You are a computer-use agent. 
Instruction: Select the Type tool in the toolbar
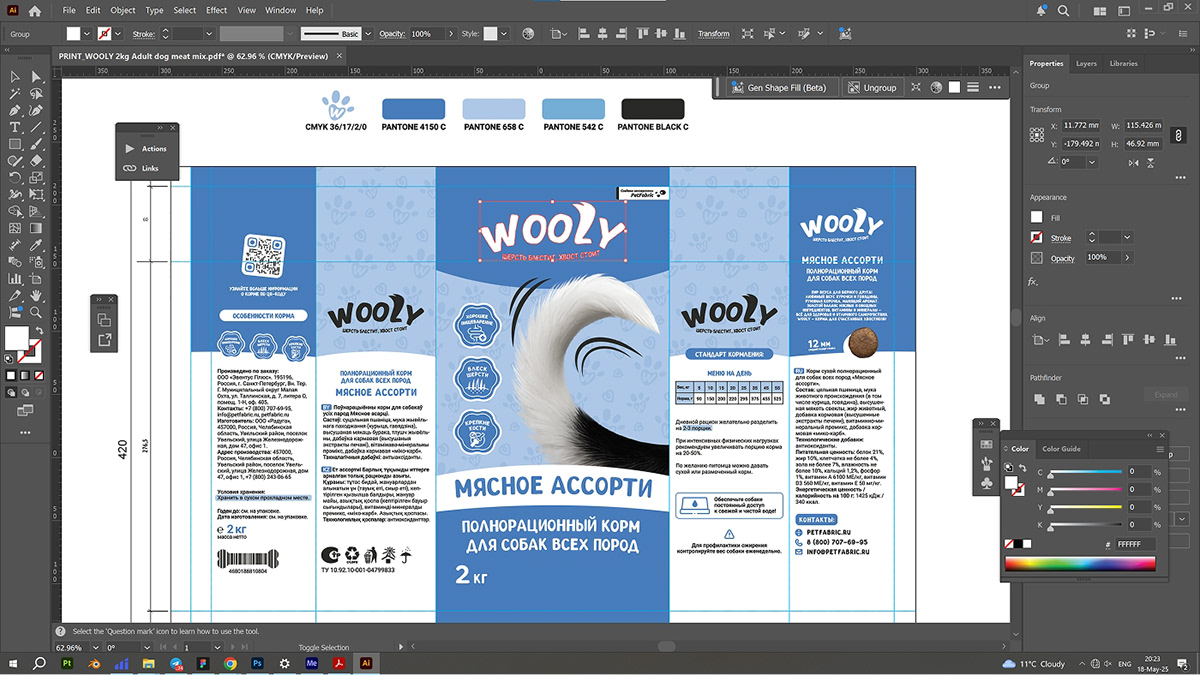pyautogui.click(x=15, y=127)
